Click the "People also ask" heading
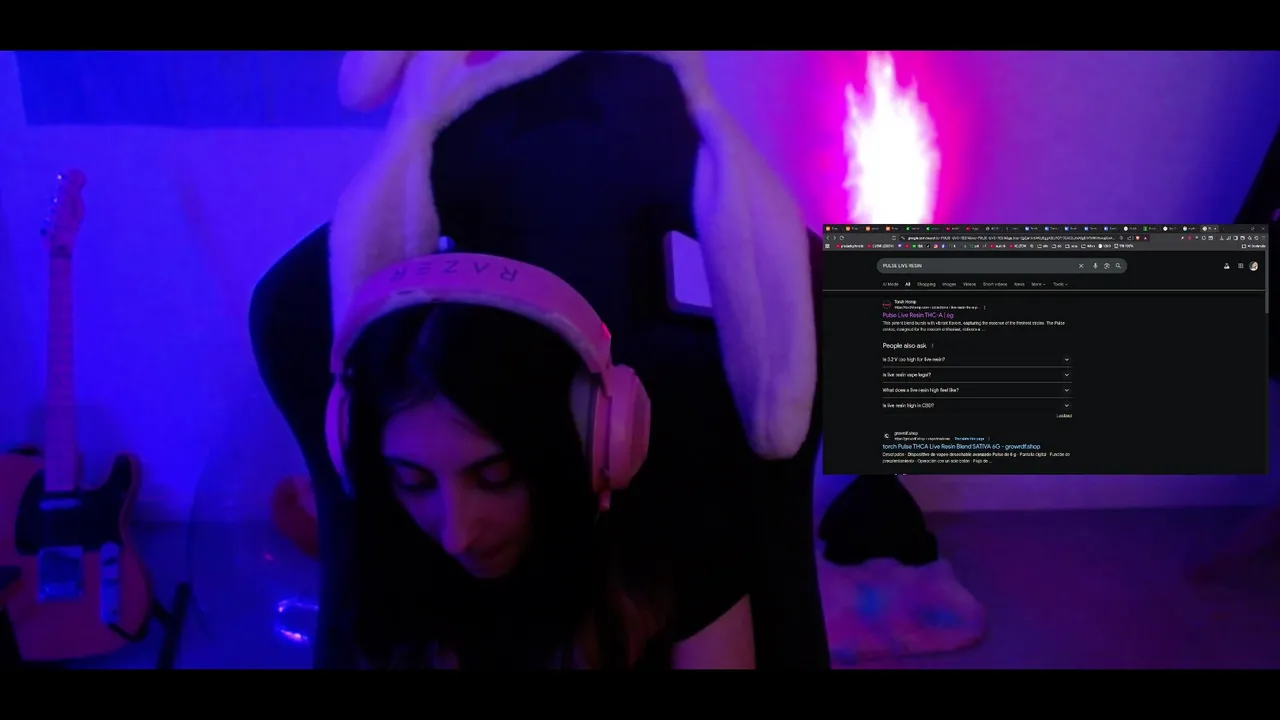Image resolution: width=1280 pixels, height=720 pixels. click(904, 346)
